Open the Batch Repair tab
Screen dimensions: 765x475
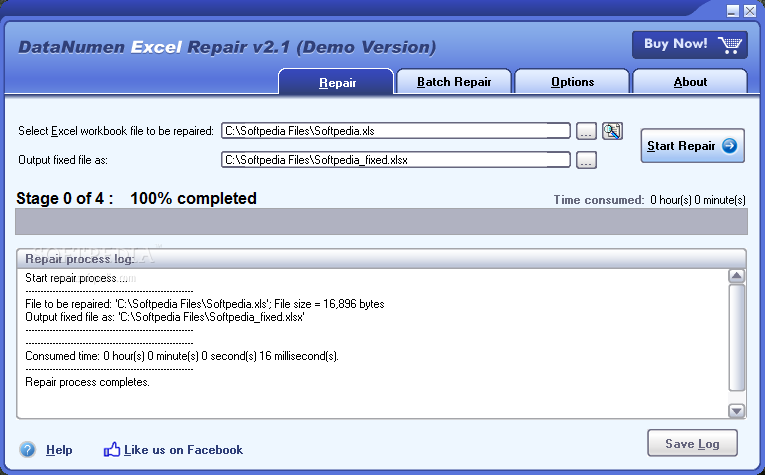[454, 81]
